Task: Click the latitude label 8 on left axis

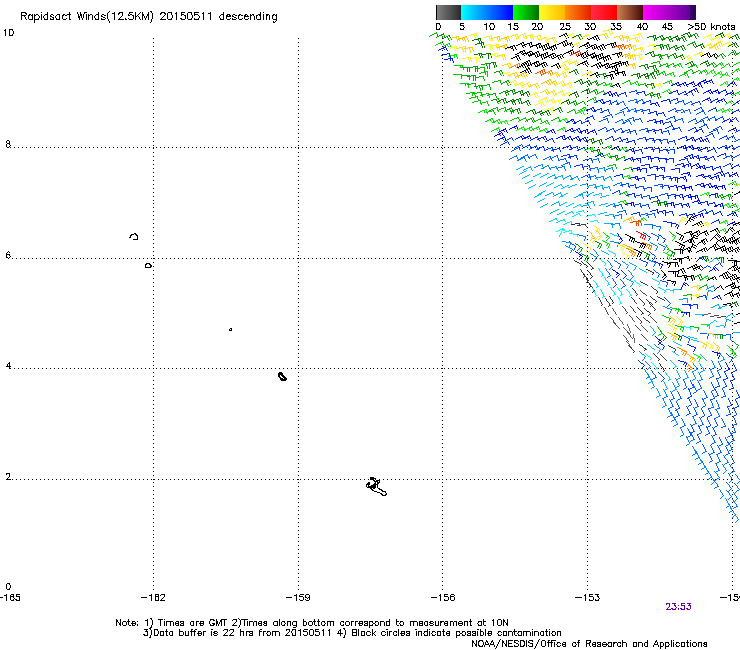Action: pyautogui.click(x=8, y=144)
